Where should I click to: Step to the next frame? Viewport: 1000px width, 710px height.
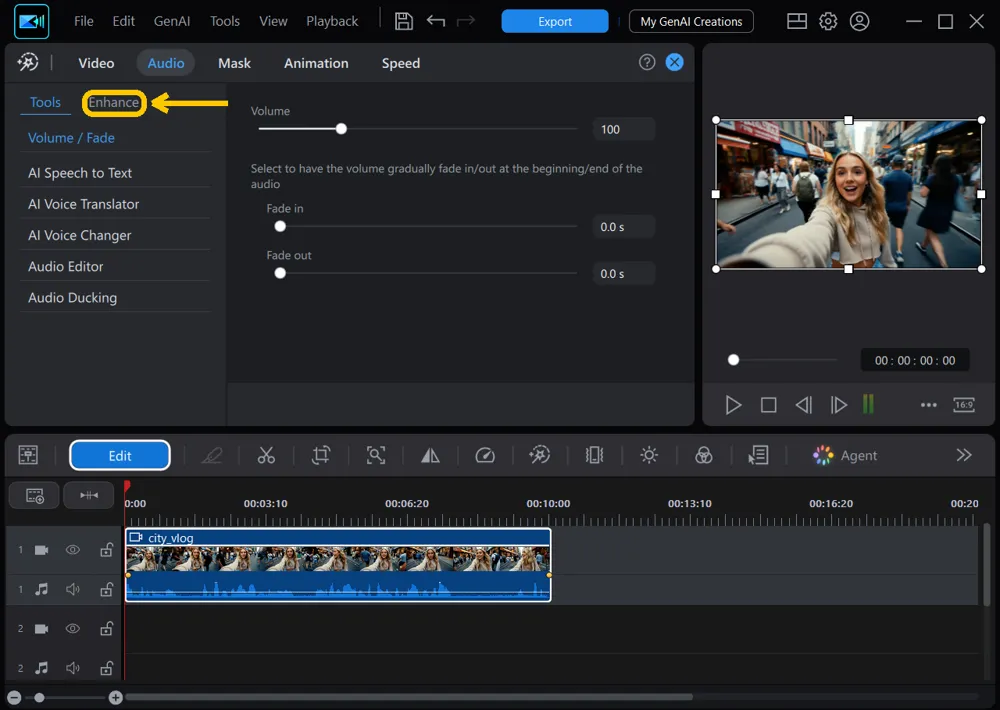point(839,405)
